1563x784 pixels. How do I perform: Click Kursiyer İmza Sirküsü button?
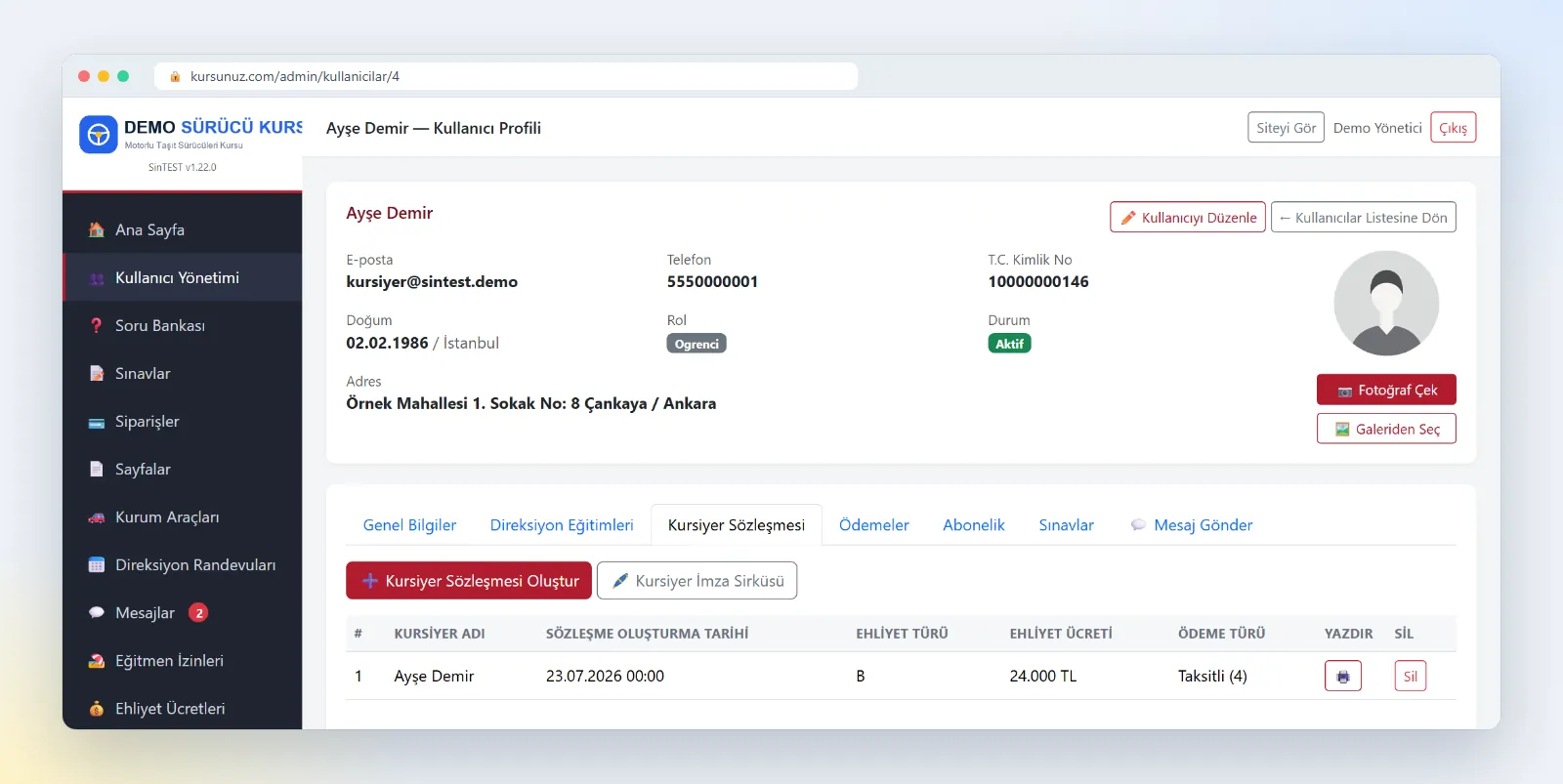tap(697, 580)
